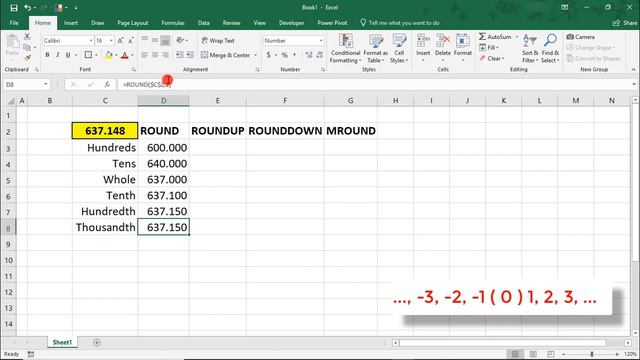The width and height of the screenshot is (640, 360).
Task: Open the Format cells menu
Action: coord(462,48)
